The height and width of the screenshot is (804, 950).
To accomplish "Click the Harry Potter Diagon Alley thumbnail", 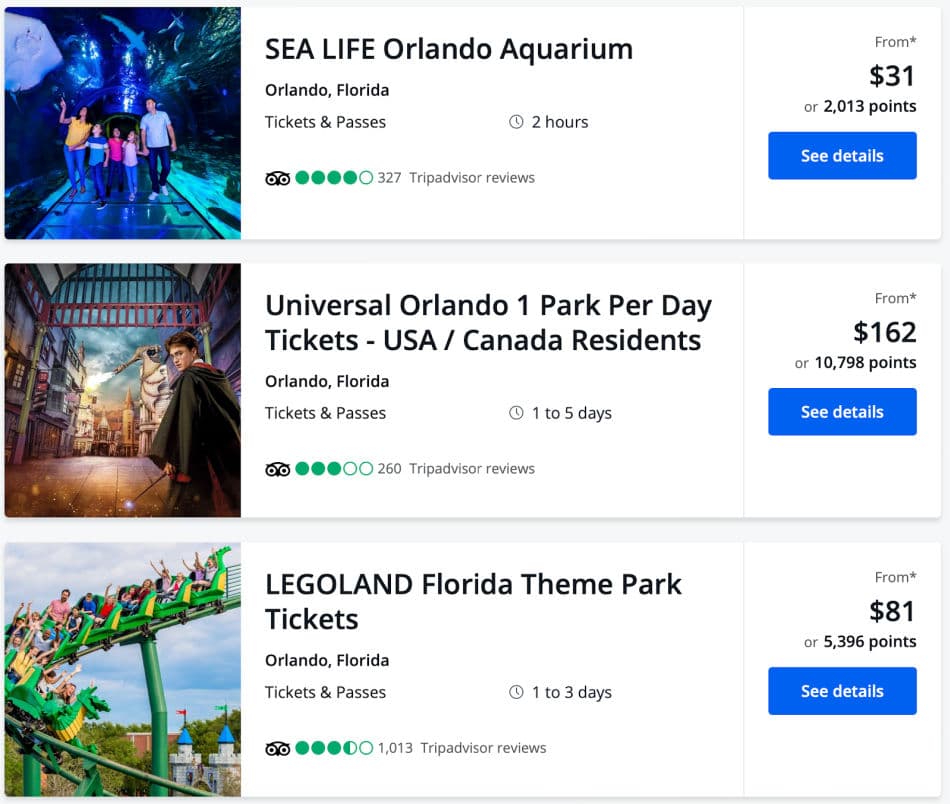I will 122,390.
